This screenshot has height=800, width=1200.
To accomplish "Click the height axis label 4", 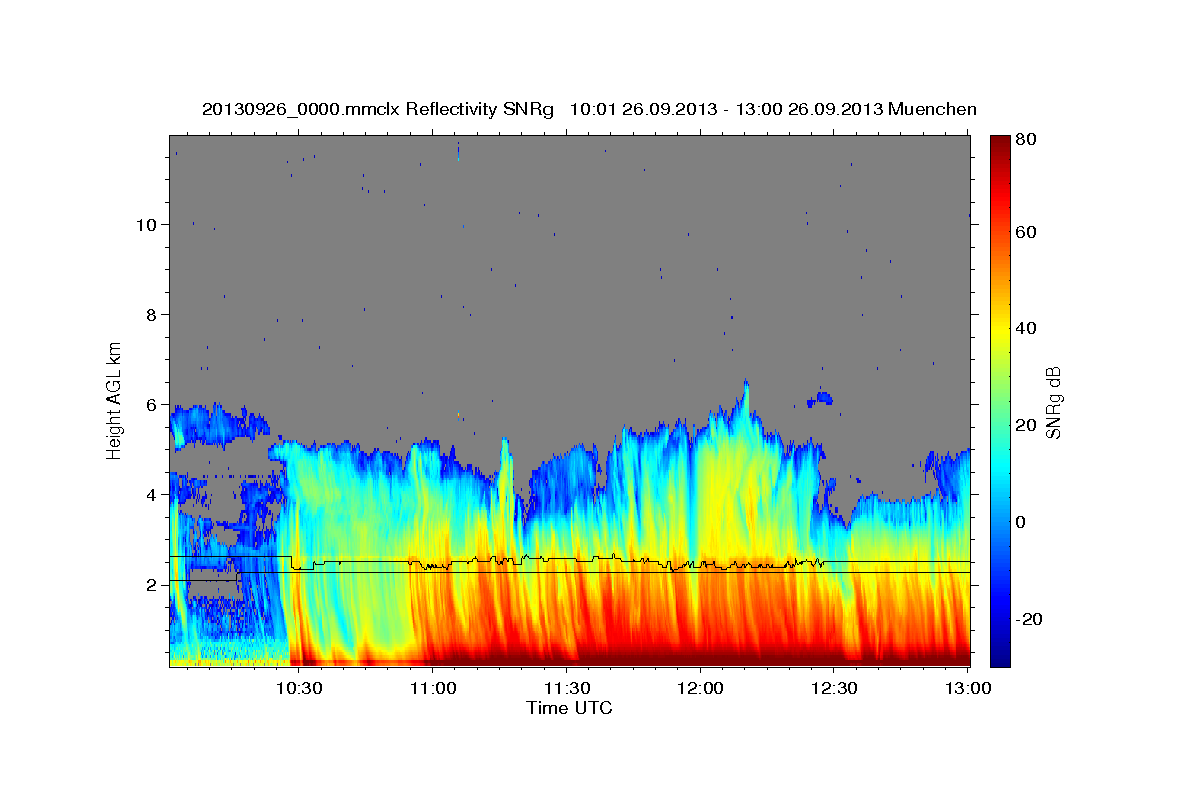I will coord(151,495).
